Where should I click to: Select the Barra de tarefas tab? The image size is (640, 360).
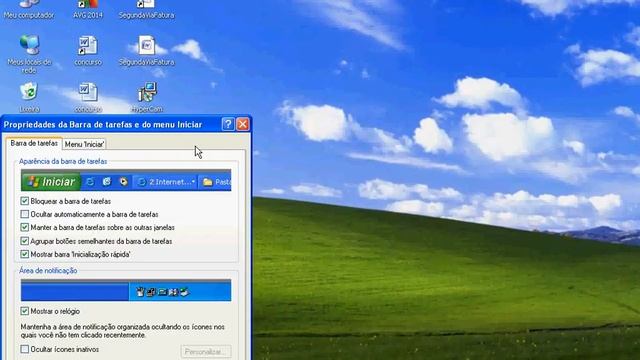tap(34, 143)
